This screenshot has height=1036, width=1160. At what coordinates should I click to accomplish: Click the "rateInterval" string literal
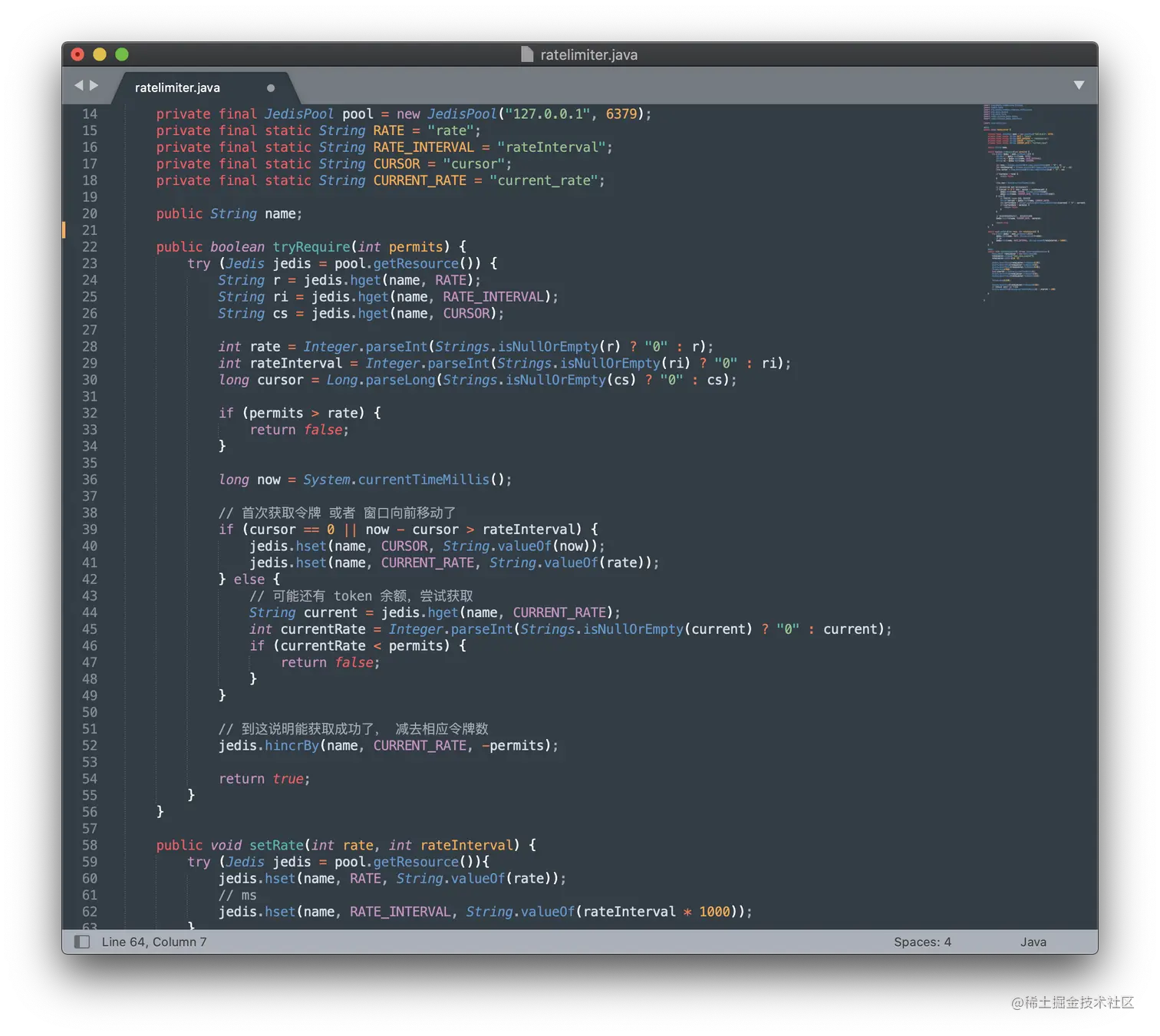pyautogui.click(x=552, y=147)
